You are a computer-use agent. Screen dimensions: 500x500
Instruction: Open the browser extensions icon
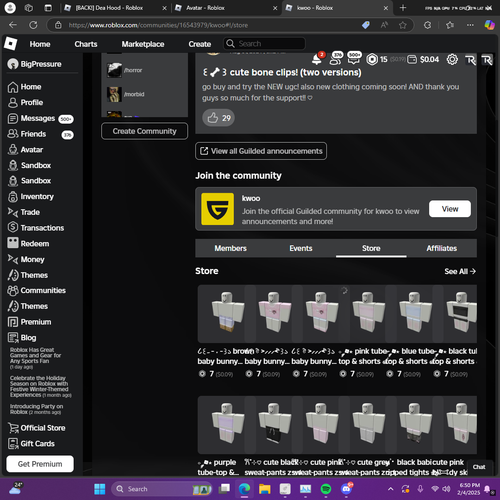428,25
